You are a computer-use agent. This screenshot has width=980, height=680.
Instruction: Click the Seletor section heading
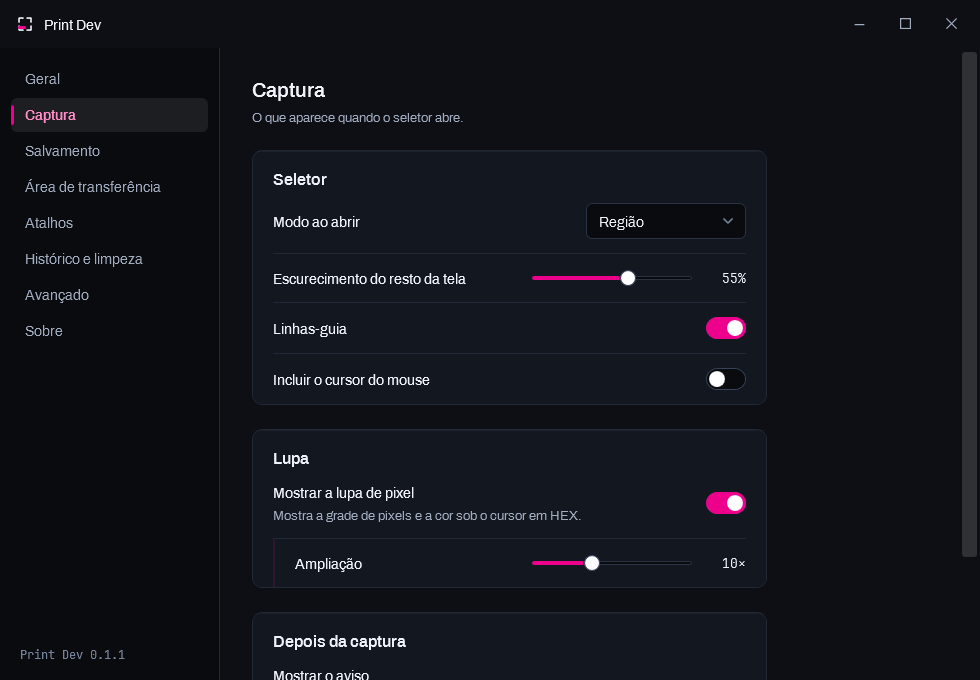(x=300, y=179)
